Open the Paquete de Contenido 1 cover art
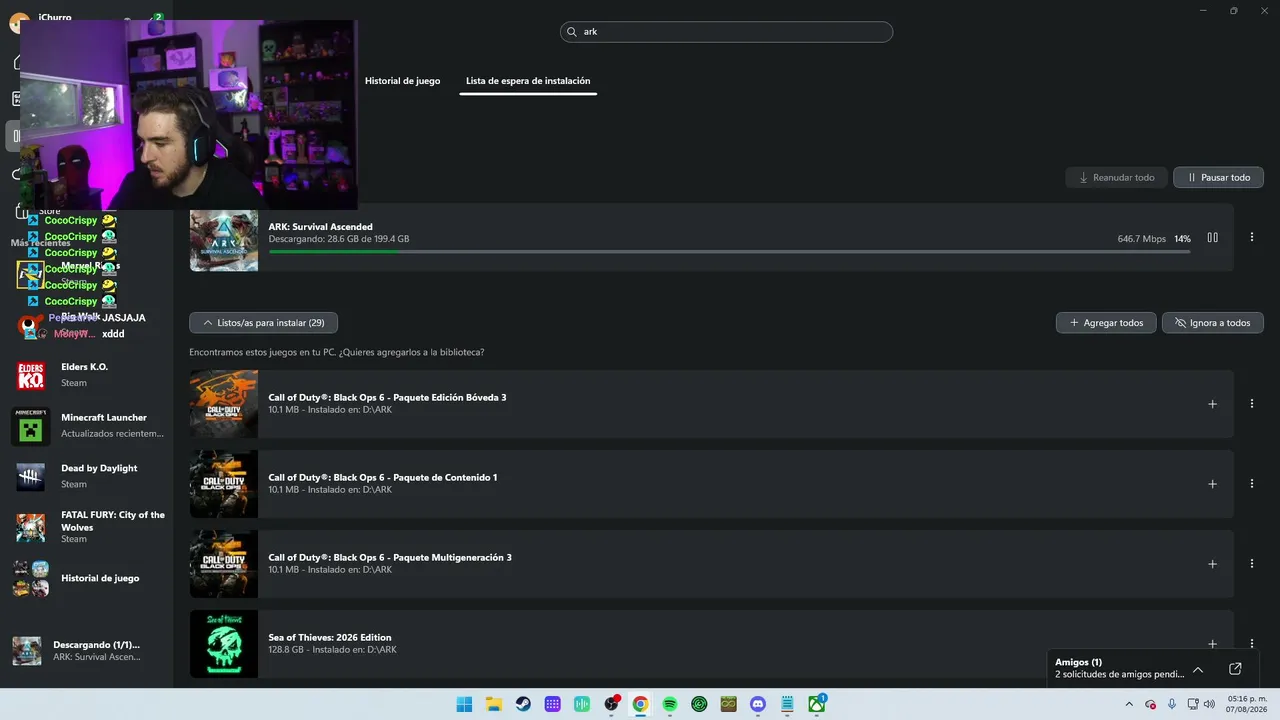The image size is (1280, 720). click(224, 484)
